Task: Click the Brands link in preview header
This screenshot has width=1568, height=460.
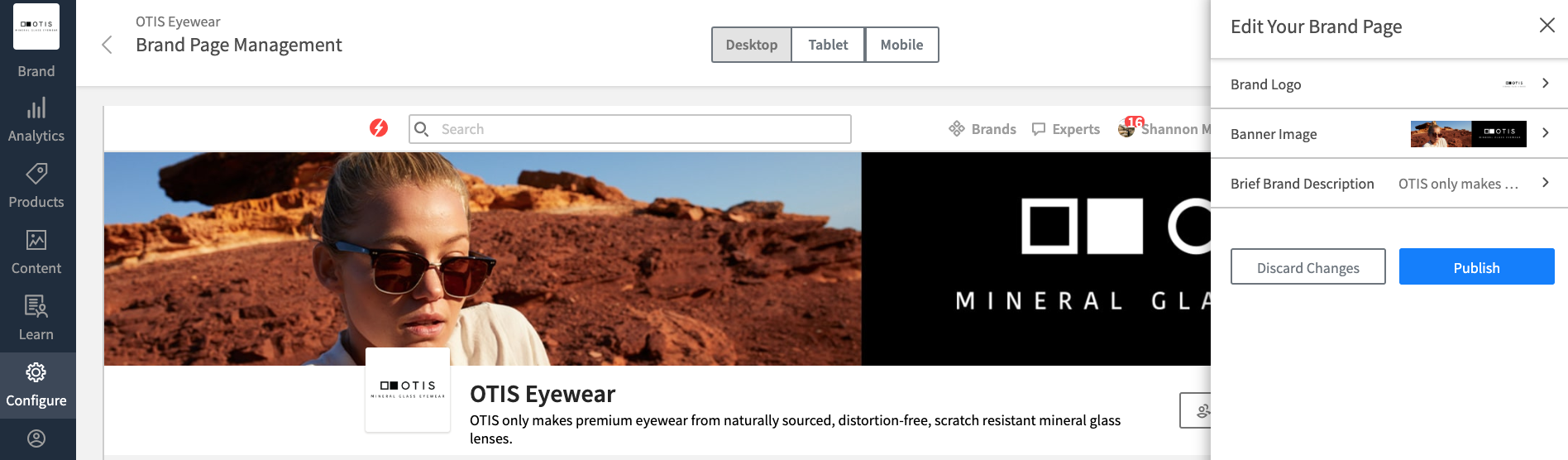Action: click(993, 129)
